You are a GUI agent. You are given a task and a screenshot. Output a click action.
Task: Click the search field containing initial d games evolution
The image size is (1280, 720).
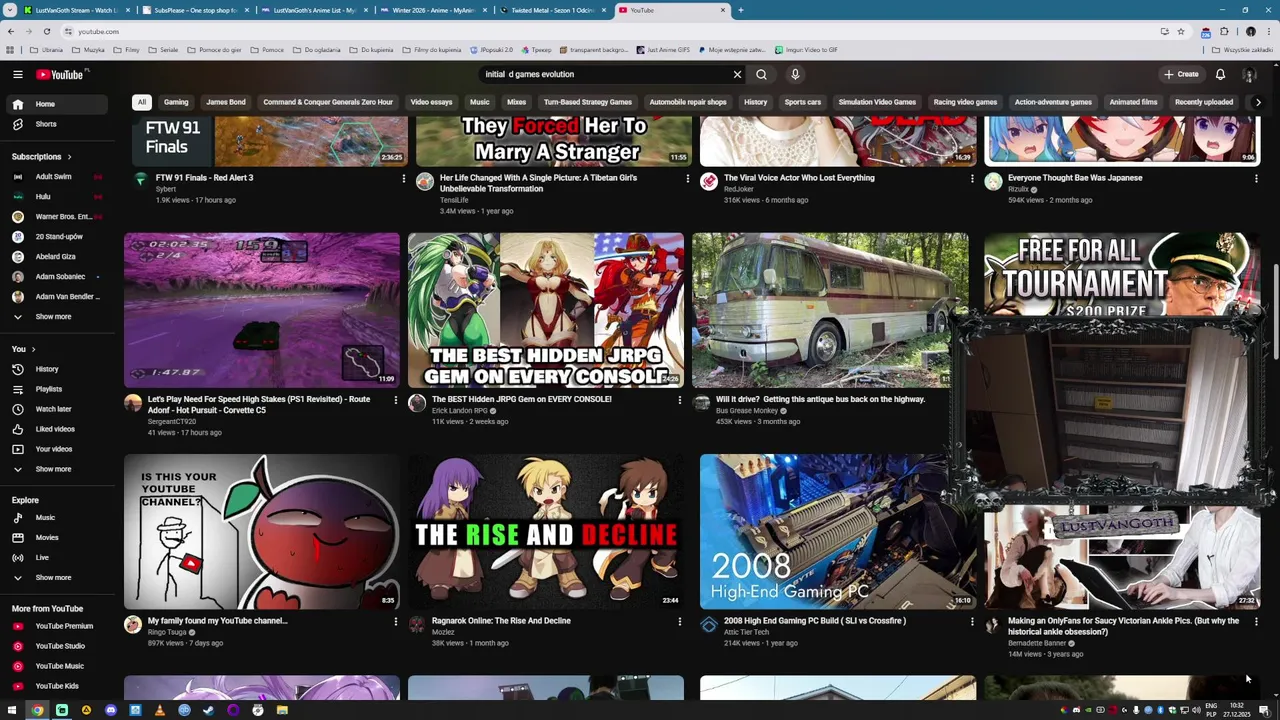pos(605,74)
